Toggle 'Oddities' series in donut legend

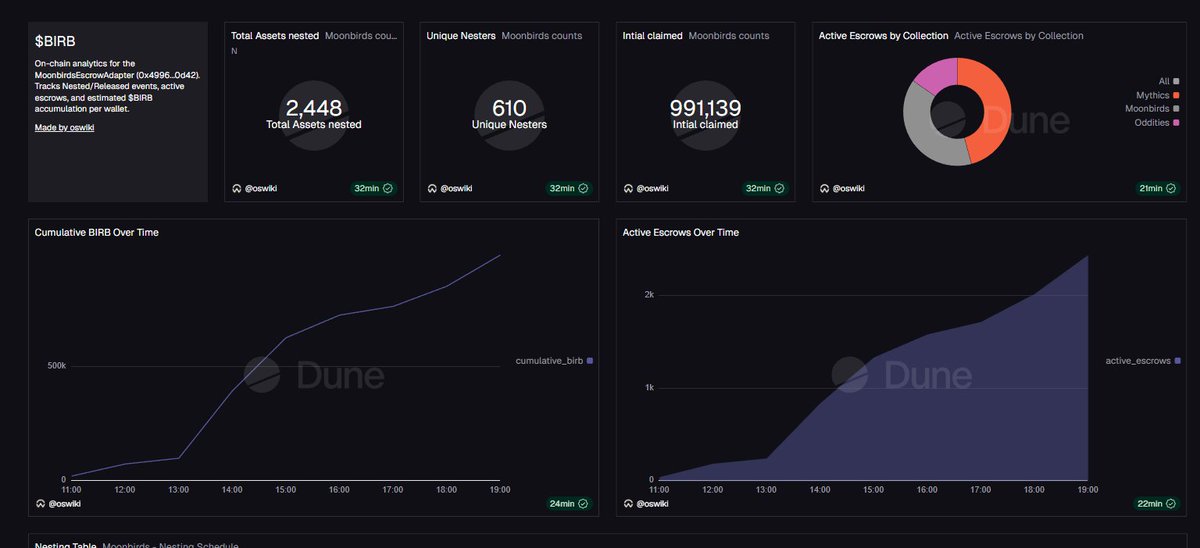(1157, 122)
